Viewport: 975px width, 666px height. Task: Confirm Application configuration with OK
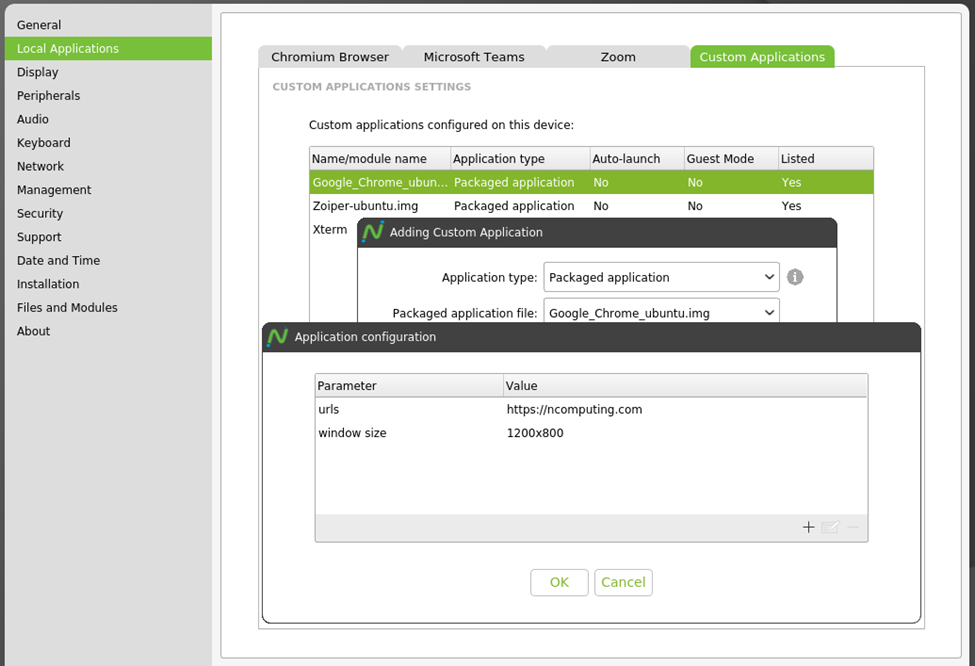click(x=559, y=582)
